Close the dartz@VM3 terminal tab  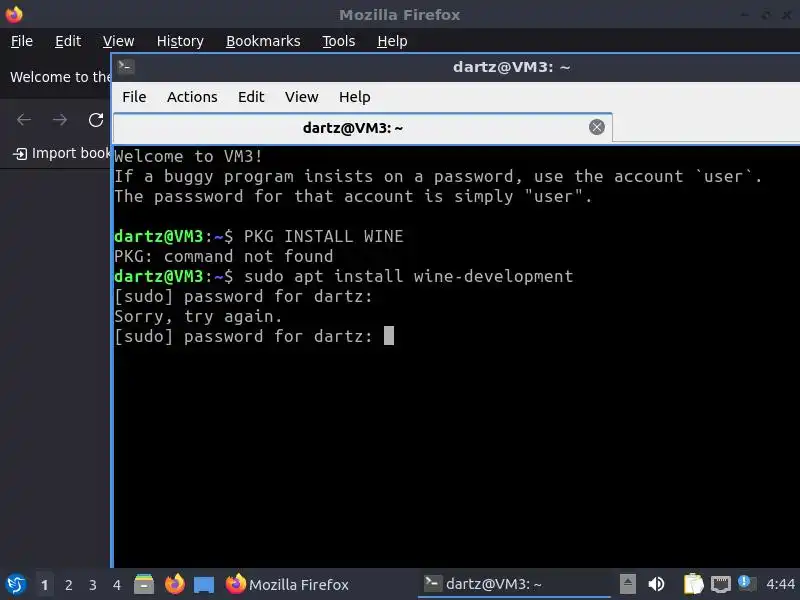click(596, 127)
